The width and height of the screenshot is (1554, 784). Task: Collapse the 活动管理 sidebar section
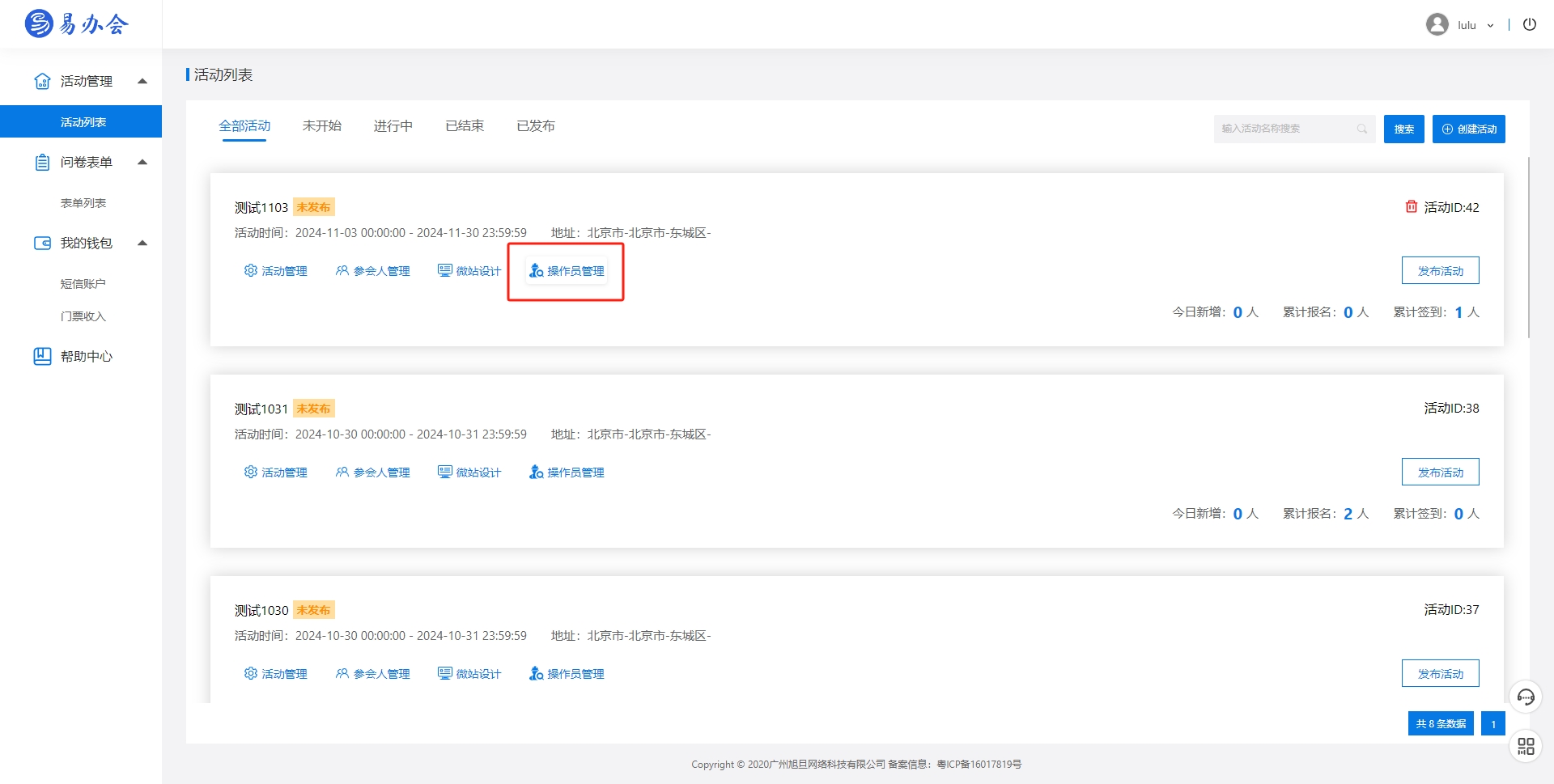tap(142, 81)
